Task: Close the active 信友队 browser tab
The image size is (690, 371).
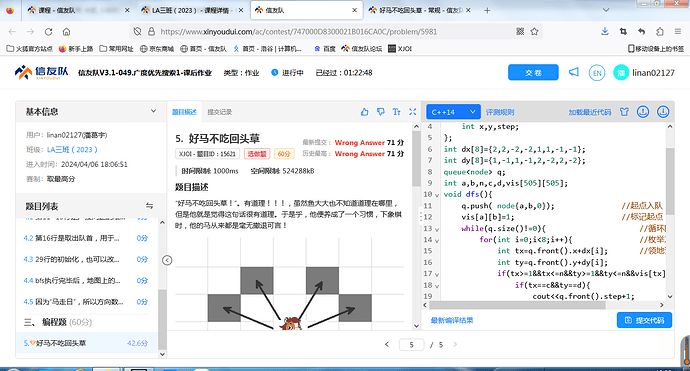Action: click(x=354, y=10)
